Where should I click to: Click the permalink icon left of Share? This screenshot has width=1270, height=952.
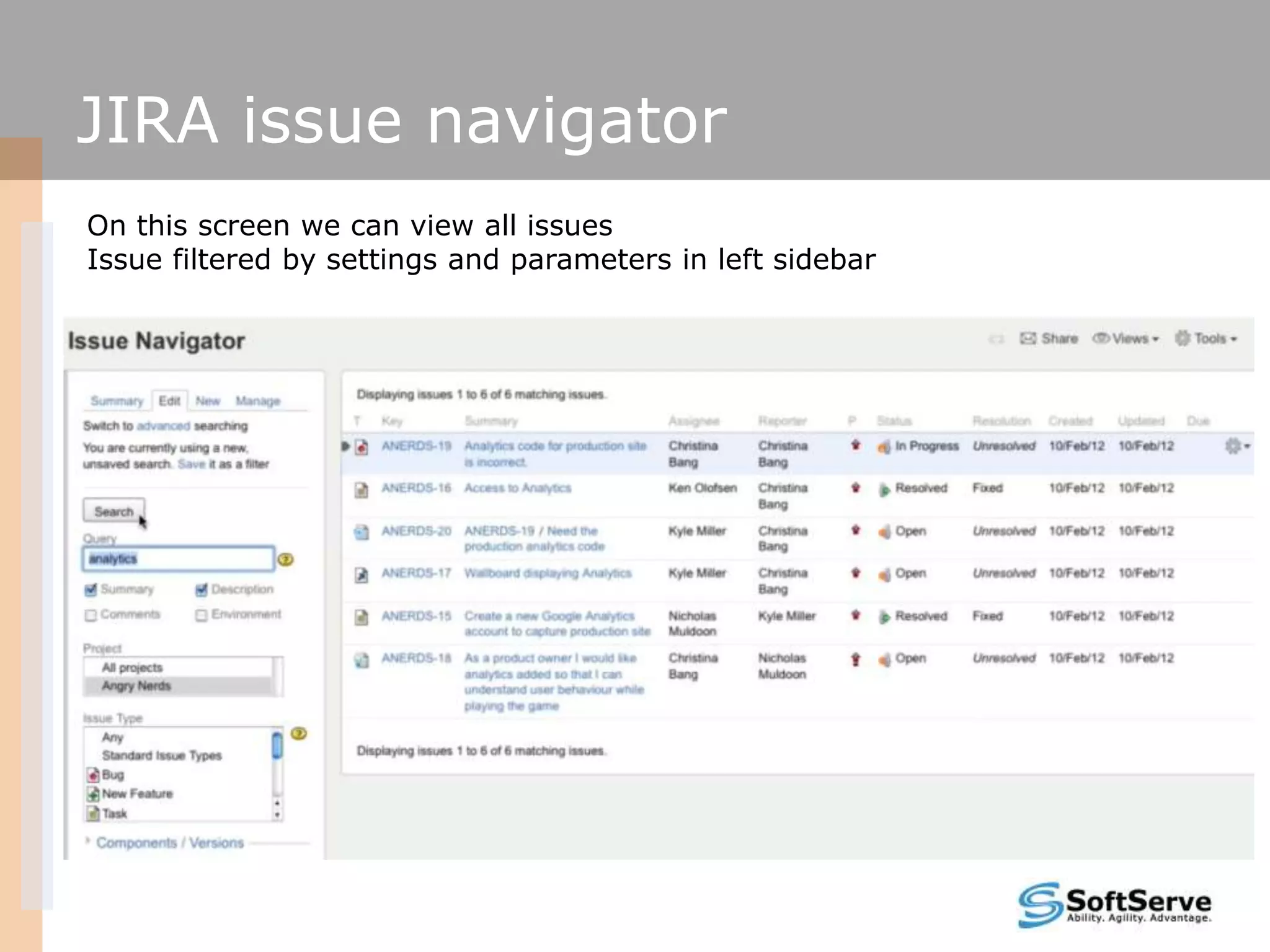[x=996, y=339]
